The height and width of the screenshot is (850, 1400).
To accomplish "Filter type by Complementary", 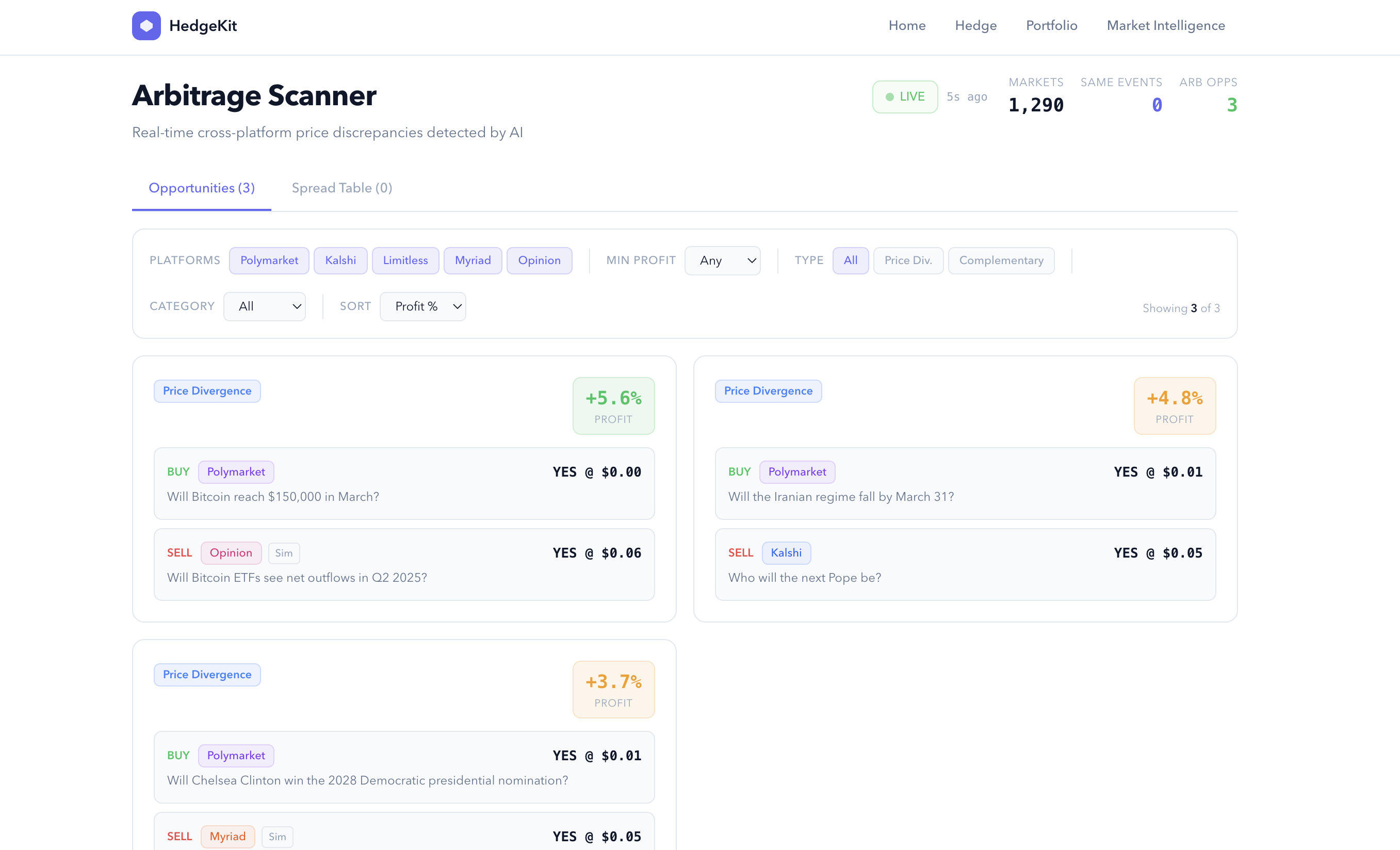I will pos(1001,260).
